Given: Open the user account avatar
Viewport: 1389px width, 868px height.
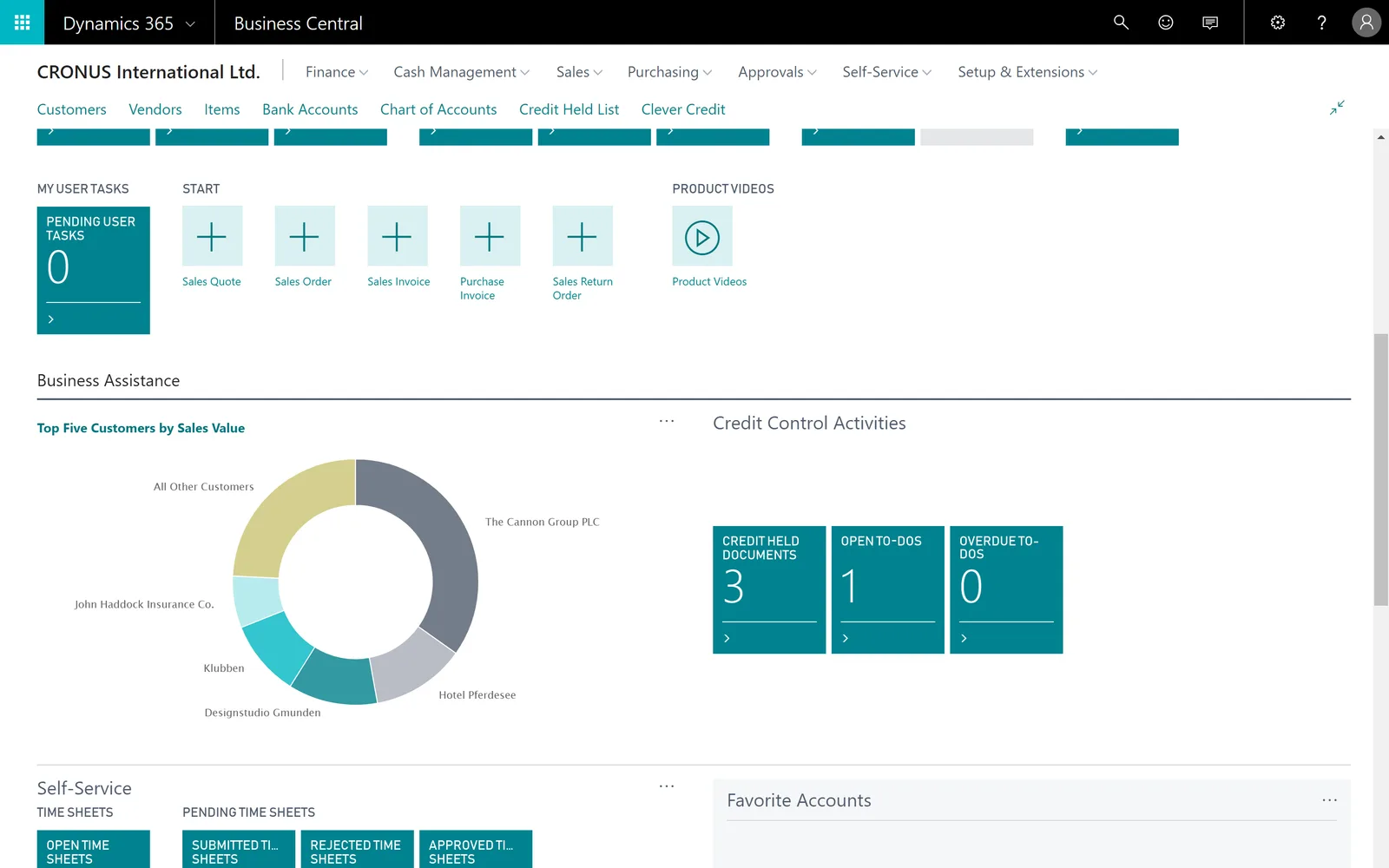Looking at the screenshot, I should tap(1366, 23).
